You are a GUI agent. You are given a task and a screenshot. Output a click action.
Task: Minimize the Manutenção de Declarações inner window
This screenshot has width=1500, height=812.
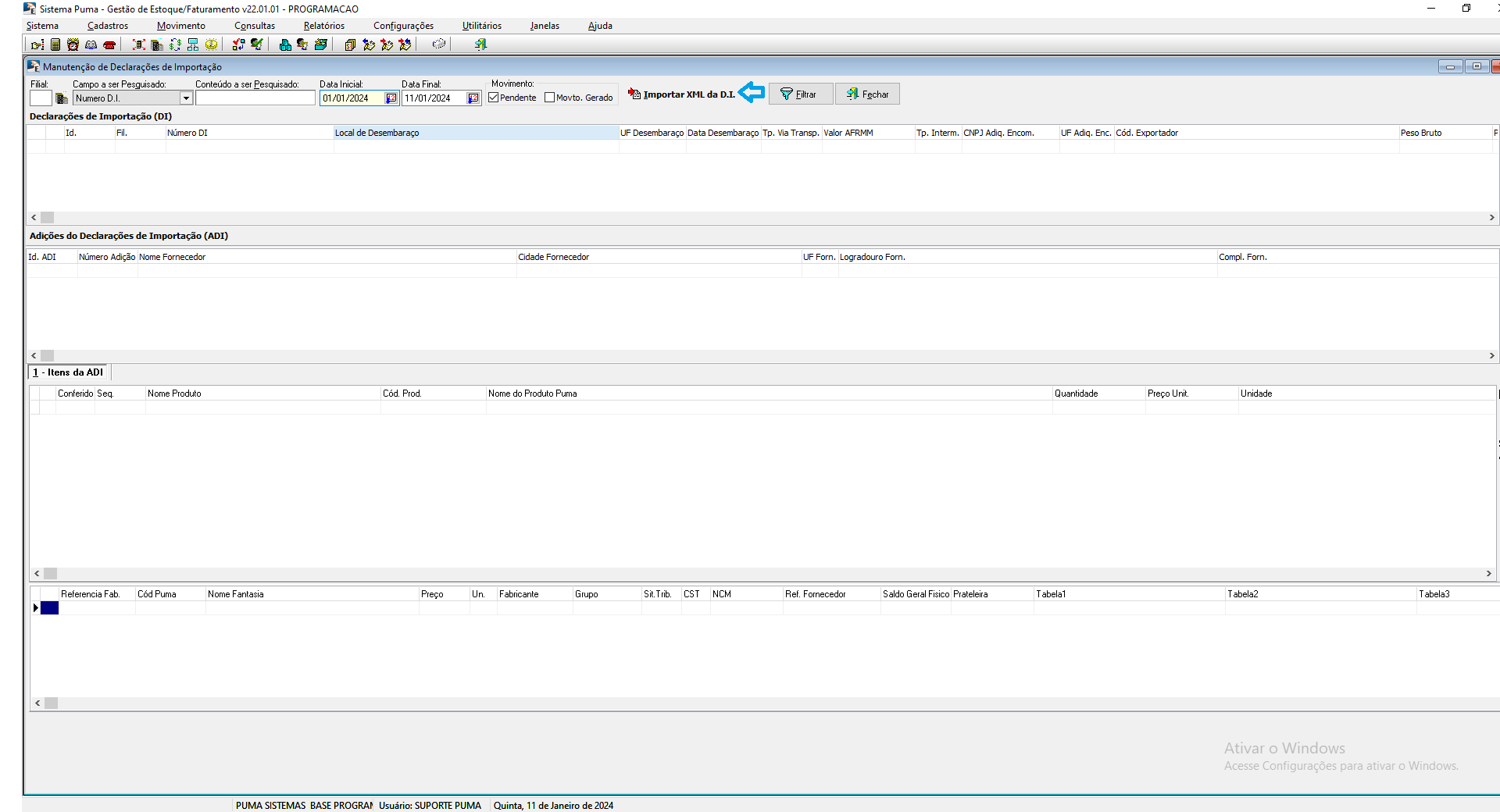tap(1450, 66)
